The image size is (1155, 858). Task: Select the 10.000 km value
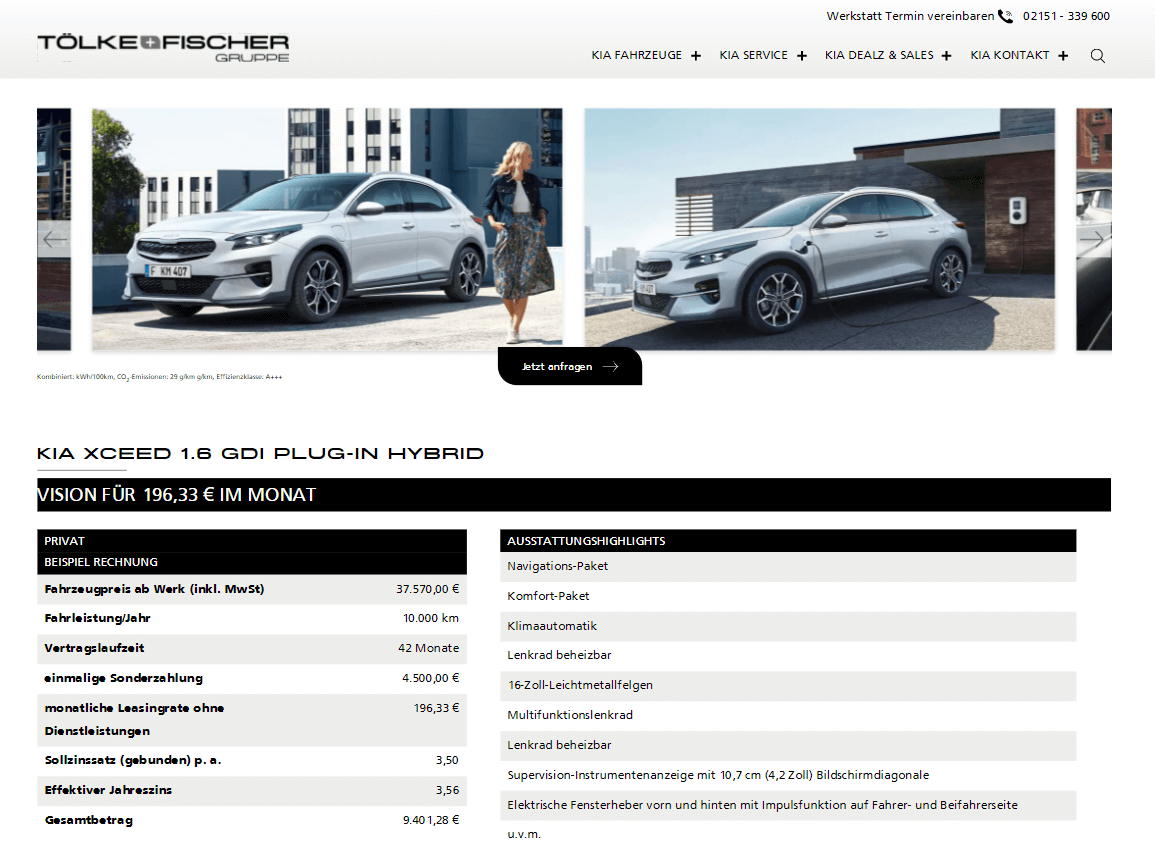coord(431,619)
